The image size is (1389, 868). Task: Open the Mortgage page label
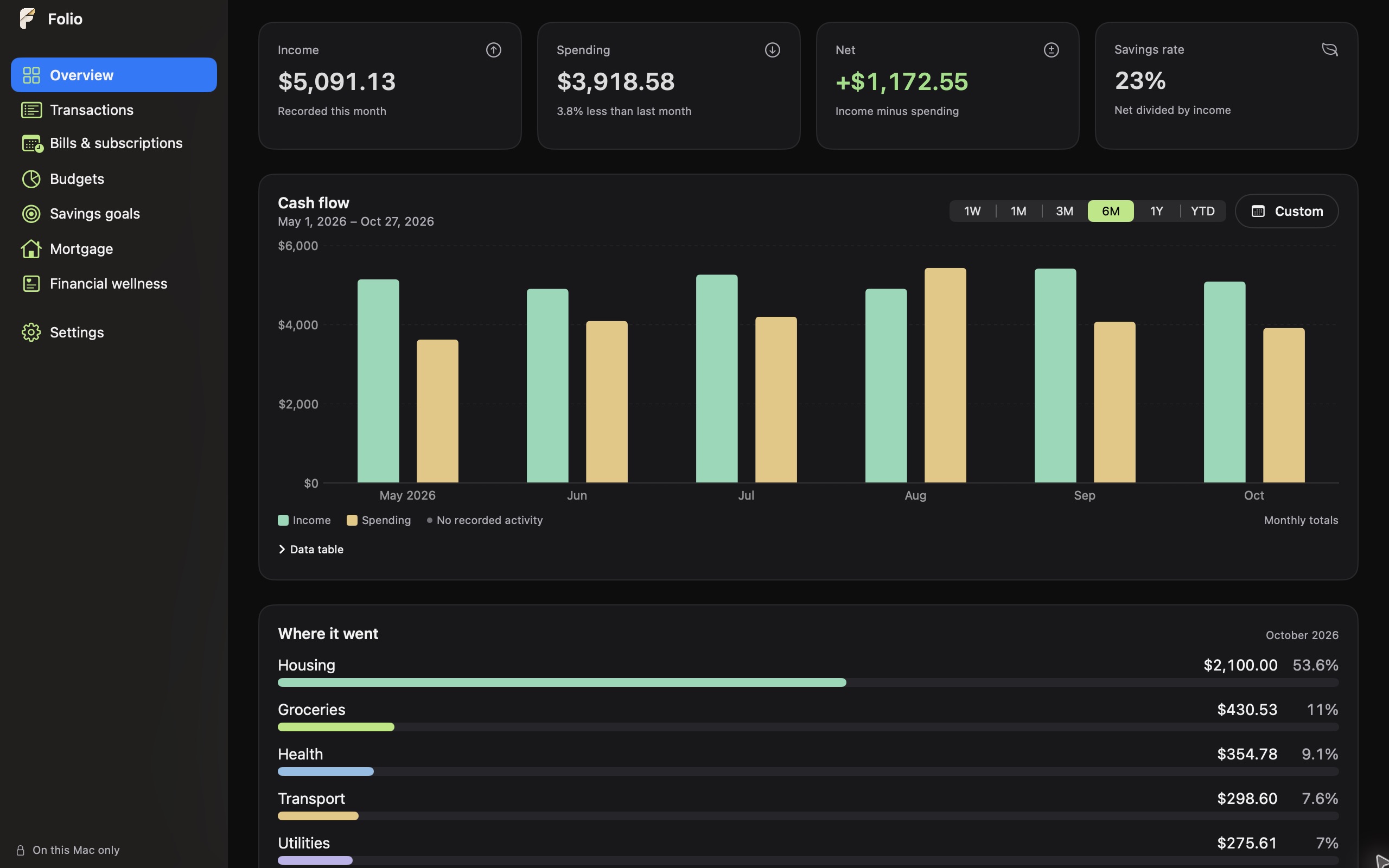coord(81,248)
